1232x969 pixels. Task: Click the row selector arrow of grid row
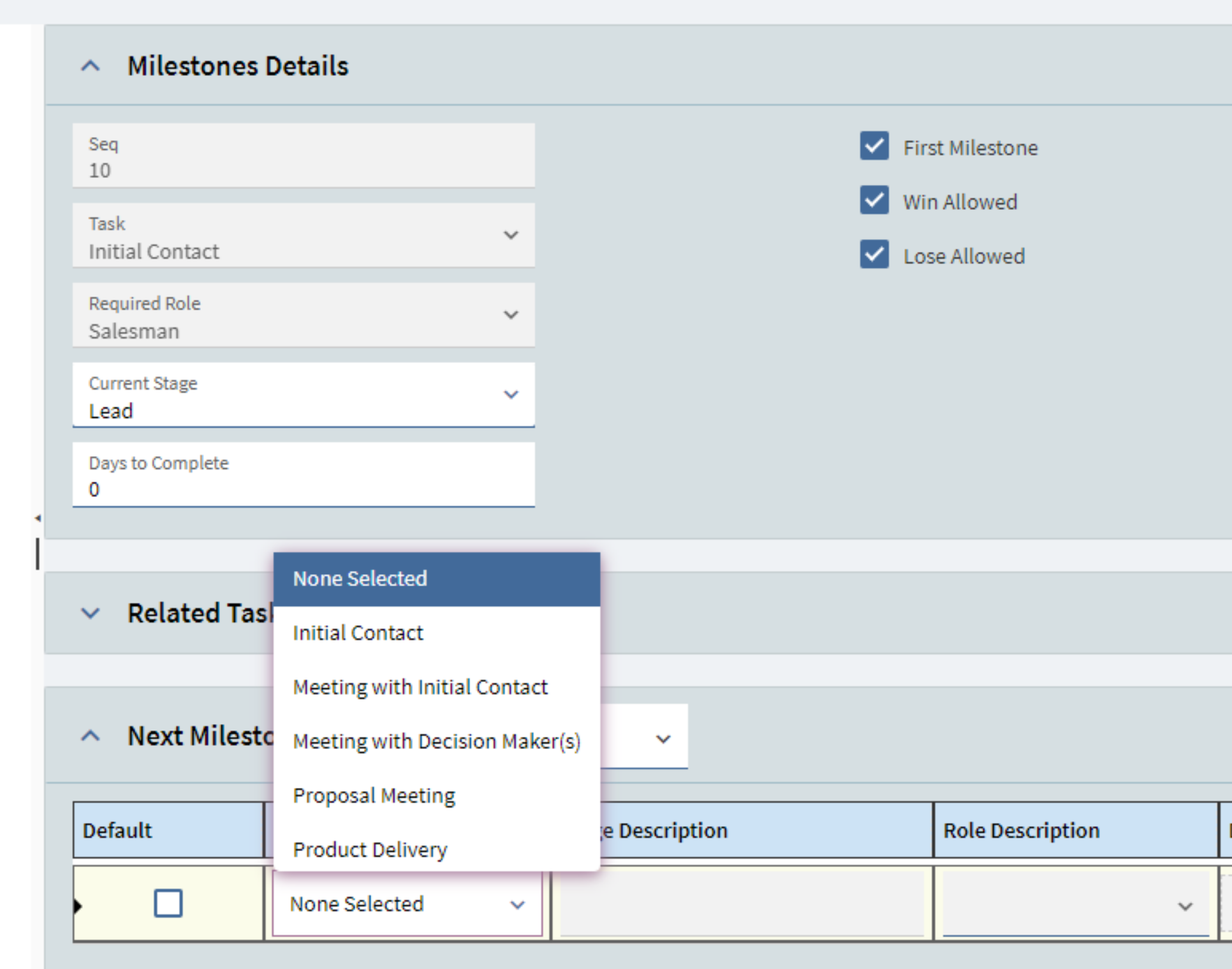point(78,905)
